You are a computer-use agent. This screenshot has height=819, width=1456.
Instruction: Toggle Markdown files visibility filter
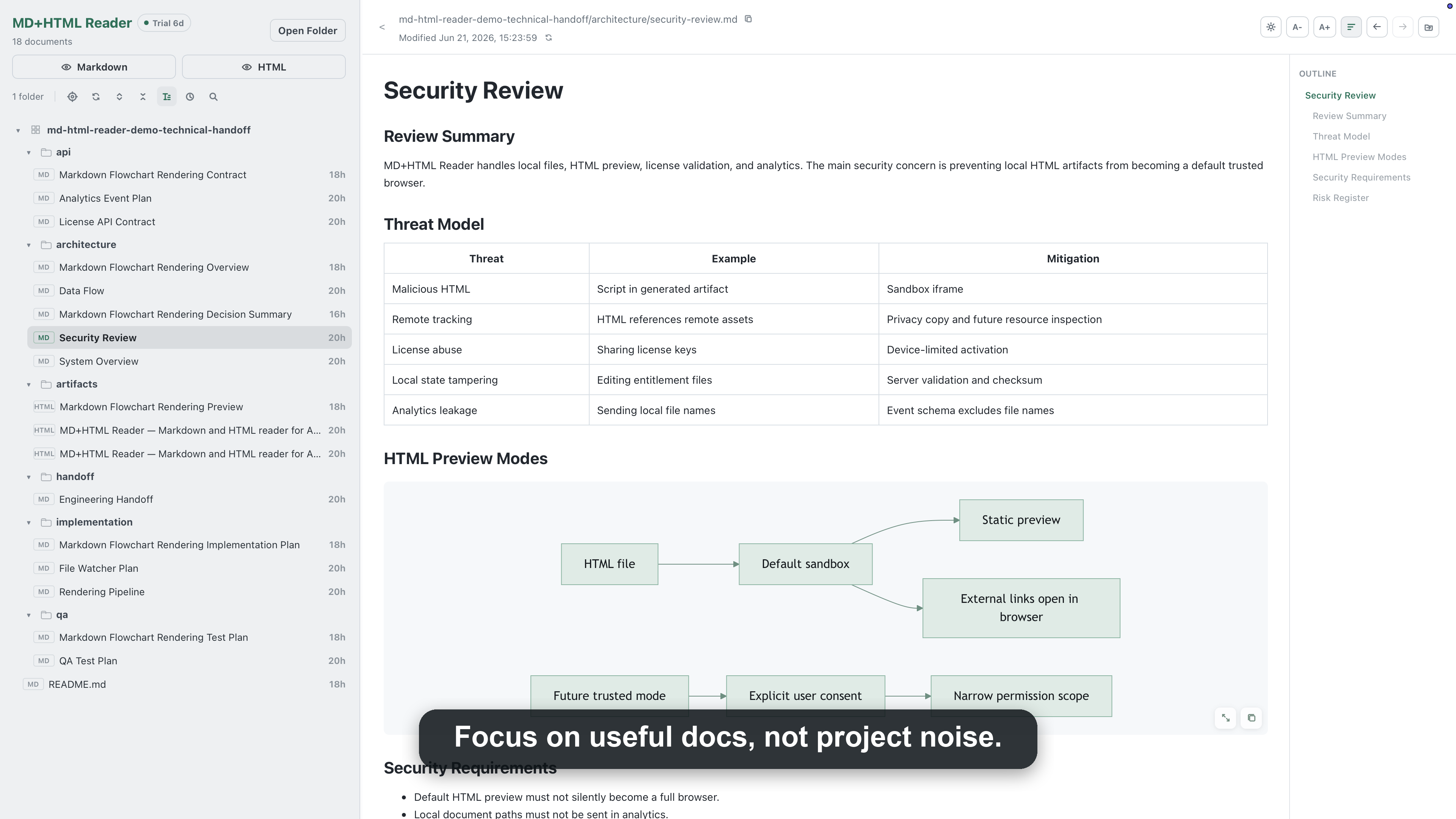point(94,67)
